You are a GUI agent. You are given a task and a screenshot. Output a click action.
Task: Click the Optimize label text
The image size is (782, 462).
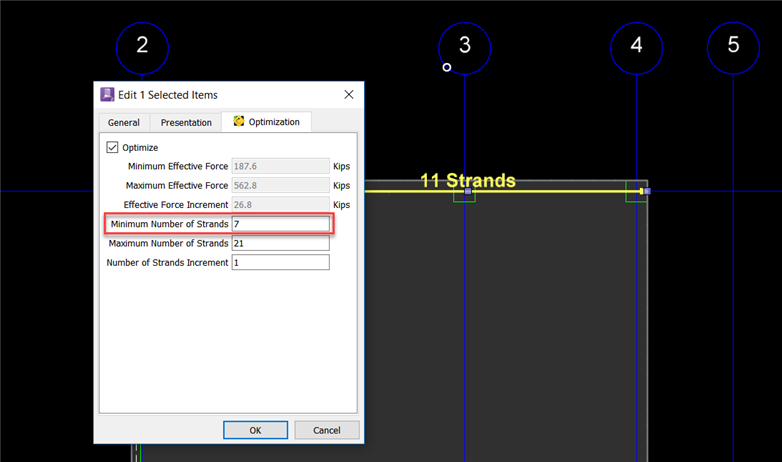point(140,148)
